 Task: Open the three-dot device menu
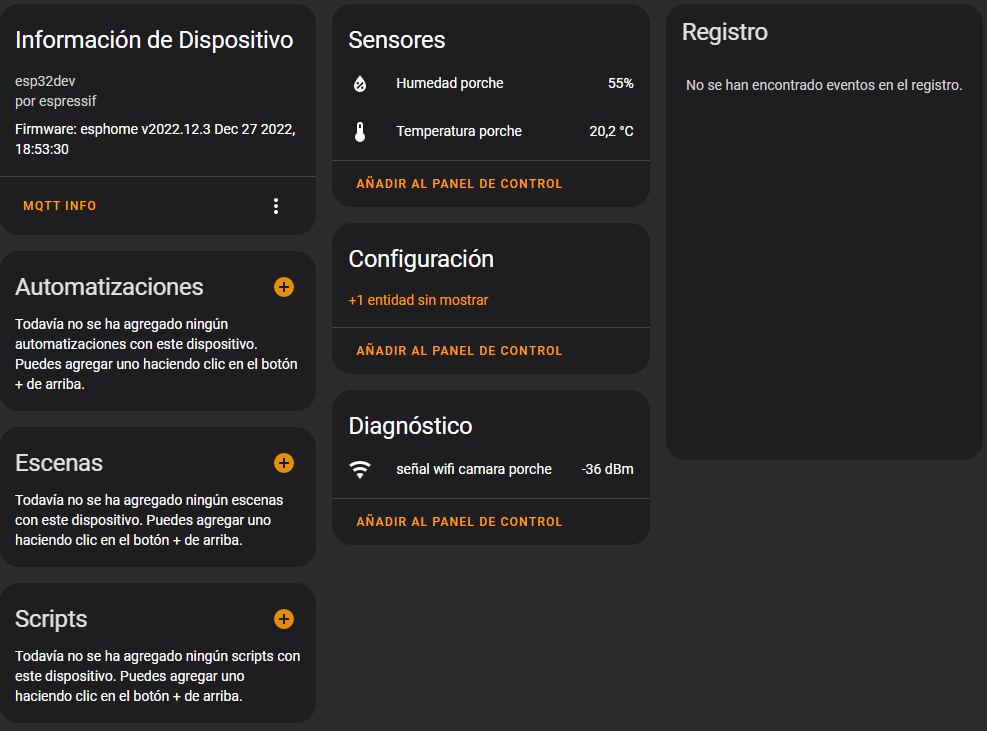pos(276,206)
